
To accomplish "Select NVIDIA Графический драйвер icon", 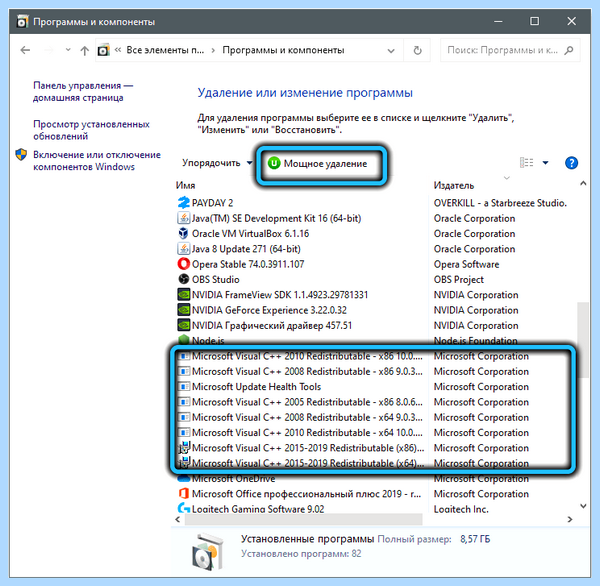I will click(x=184, y=325).
